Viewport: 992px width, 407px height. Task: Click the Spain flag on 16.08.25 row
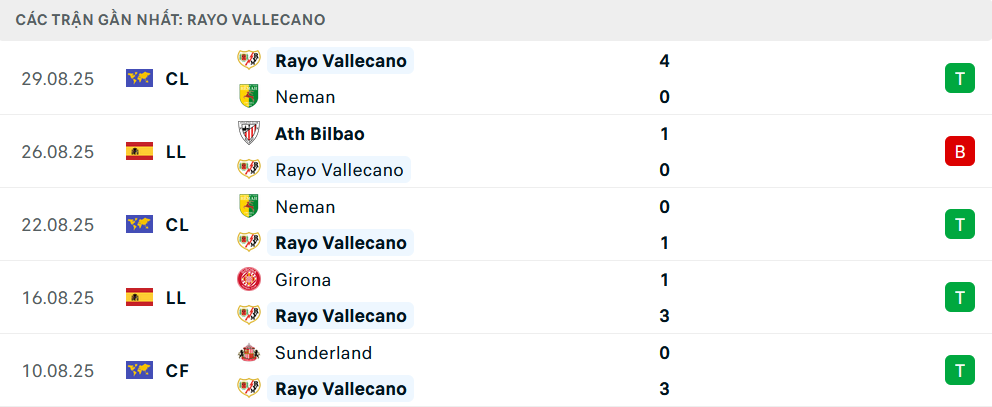(139, 298)
